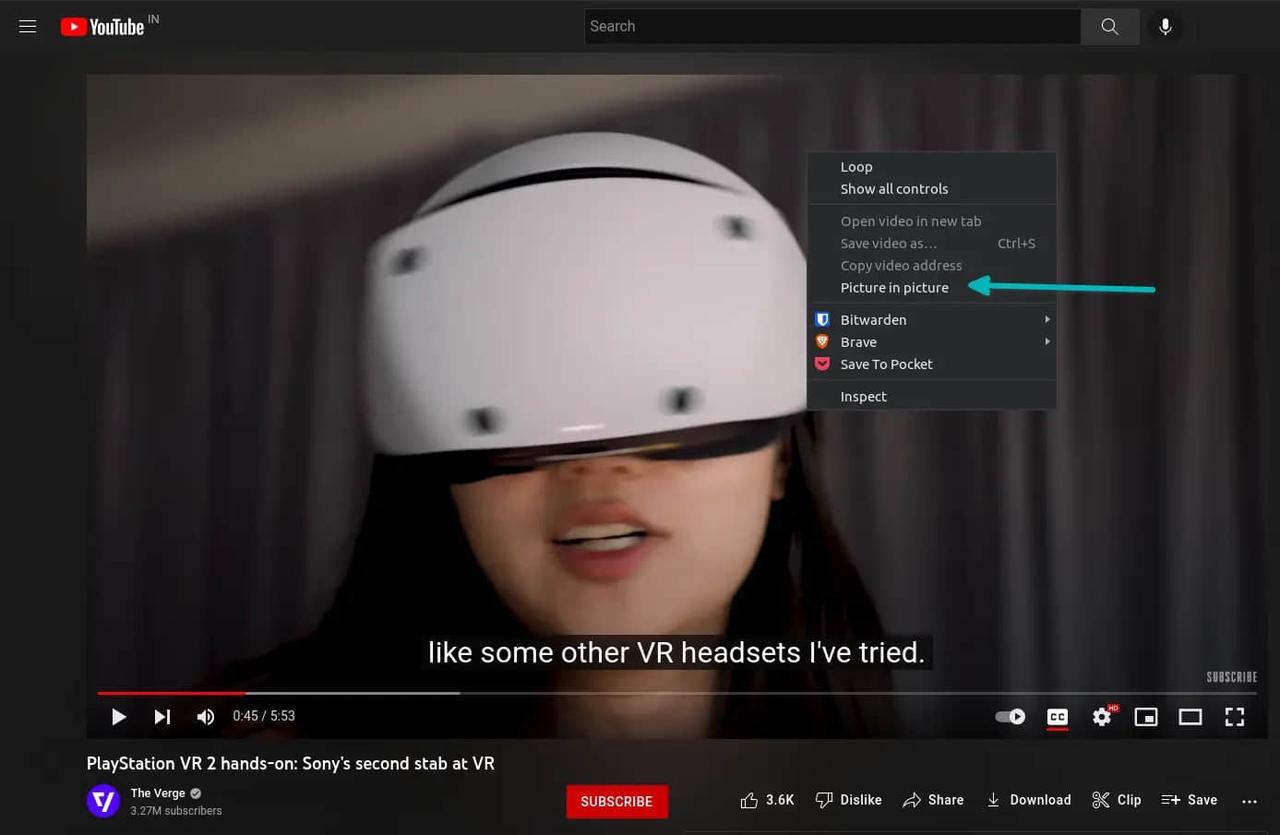1280x835 pixels.
Task: Mute the video volume
Action: coord(206,717)
